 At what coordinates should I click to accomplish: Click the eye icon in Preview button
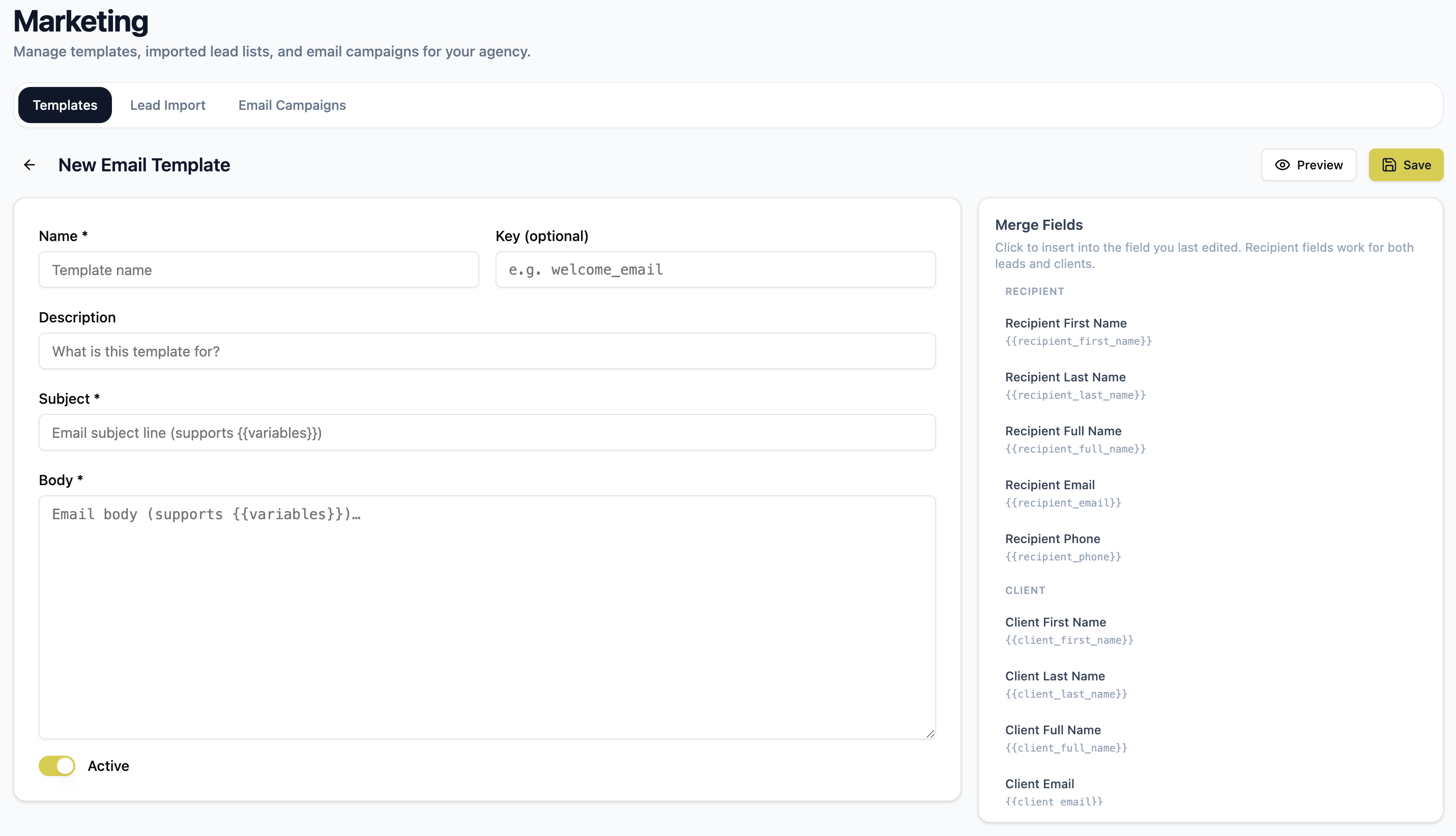(x=1282, y=165)
